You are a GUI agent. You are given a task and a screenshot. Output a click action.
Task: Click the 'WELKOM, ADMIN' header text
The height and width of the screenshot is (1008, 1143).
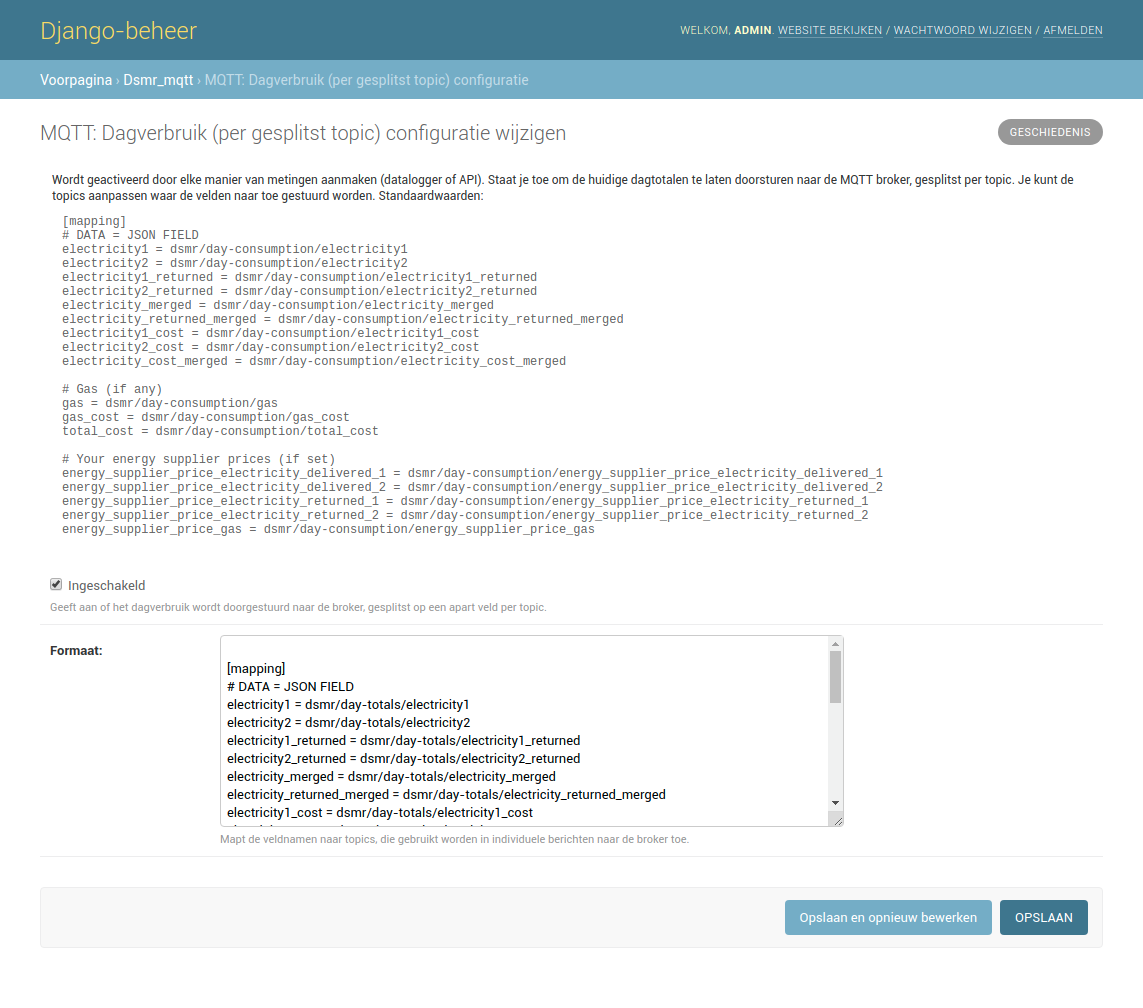tap(725, 31)
